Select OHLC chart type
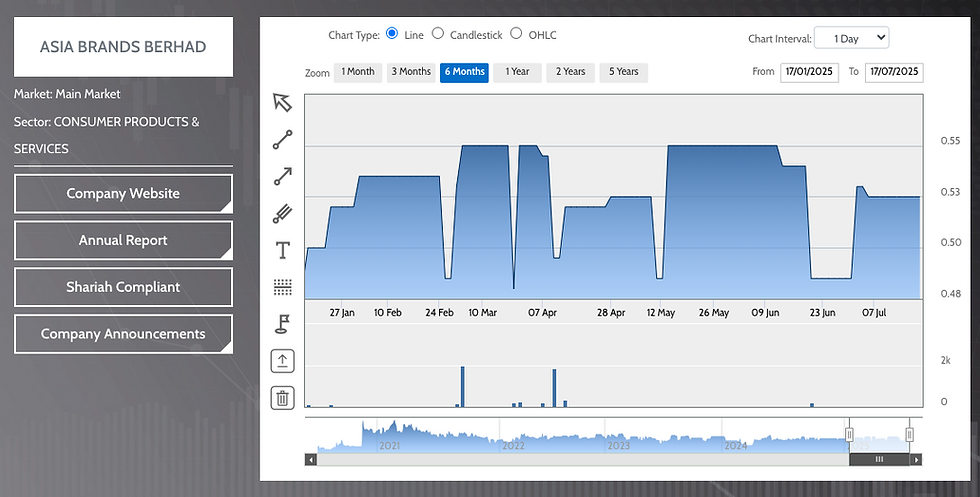980x497 pixels. click(x=516, y=34)
